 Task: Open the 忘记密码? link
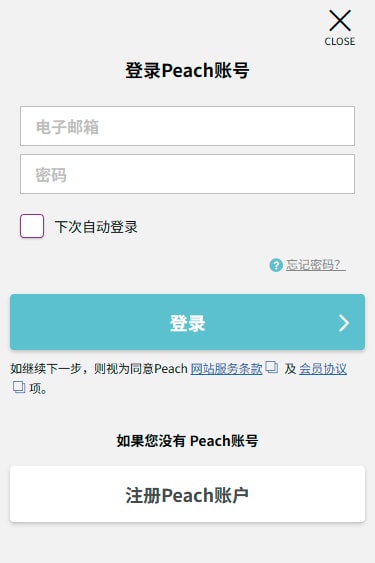pyautogui.click(x=315, y=265)
